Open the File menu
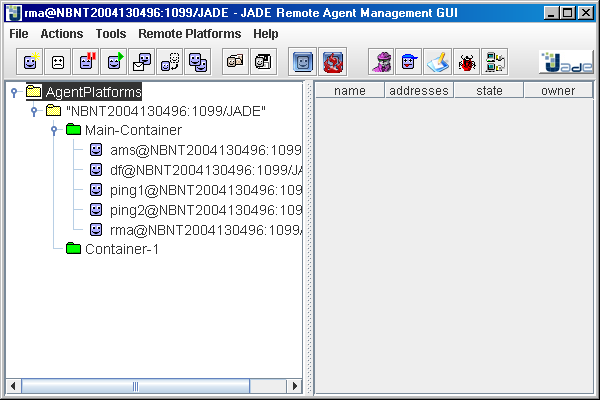The height and width of the screenshot is (401, 602). [18, 34]
